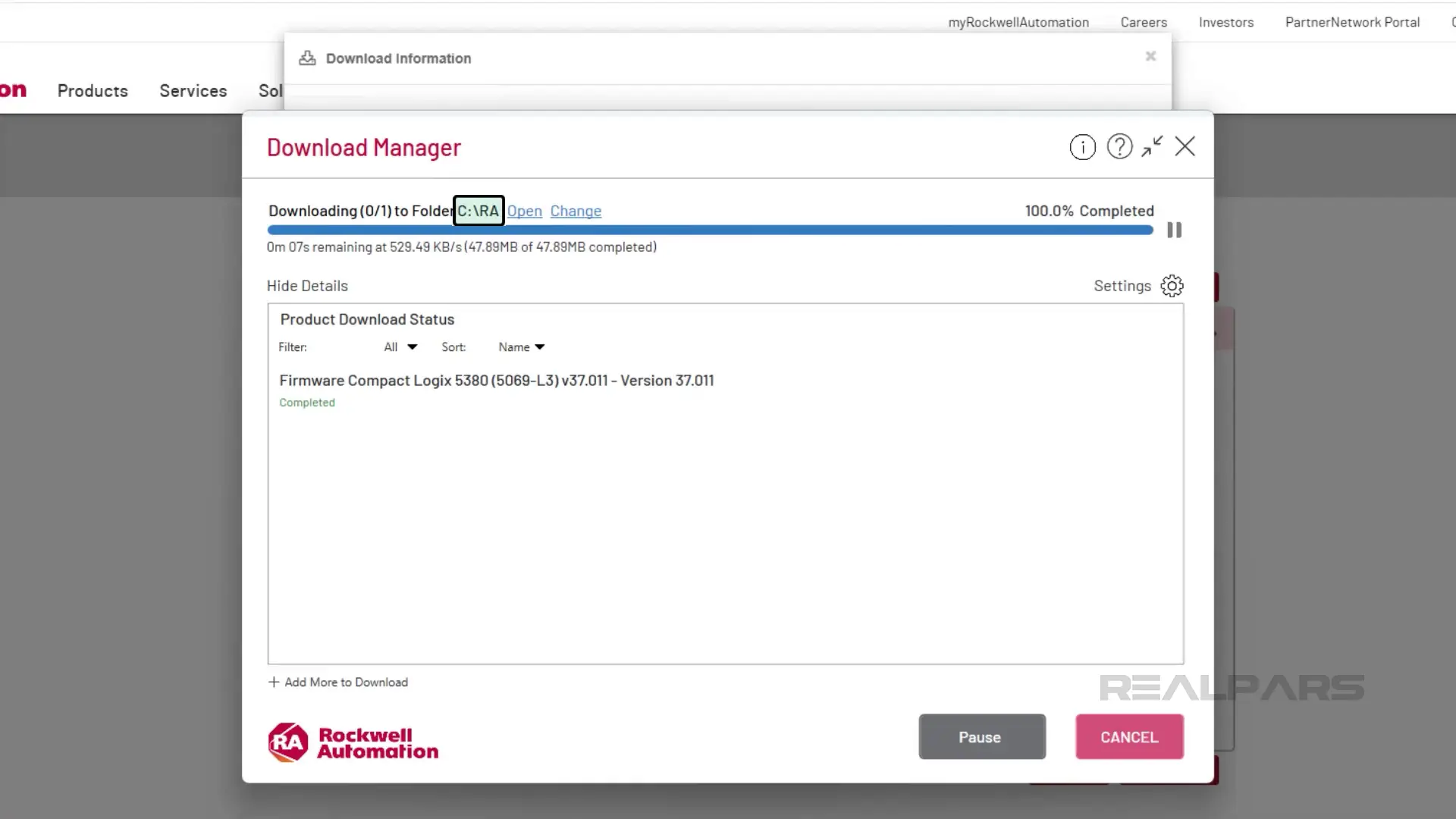Viewport: 1456px width, 819px height.
Task: Click the CANCEL button
Action: pos(1129,737)
